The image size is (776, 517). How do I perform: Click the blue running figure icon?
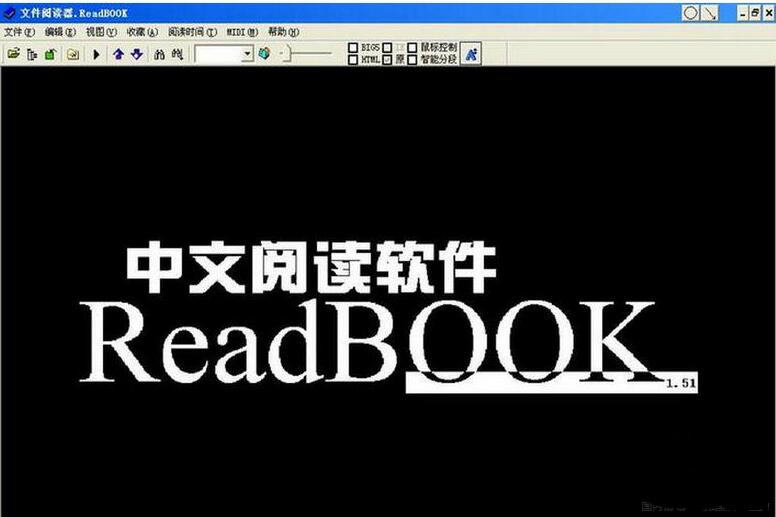(x=471, y=54)
